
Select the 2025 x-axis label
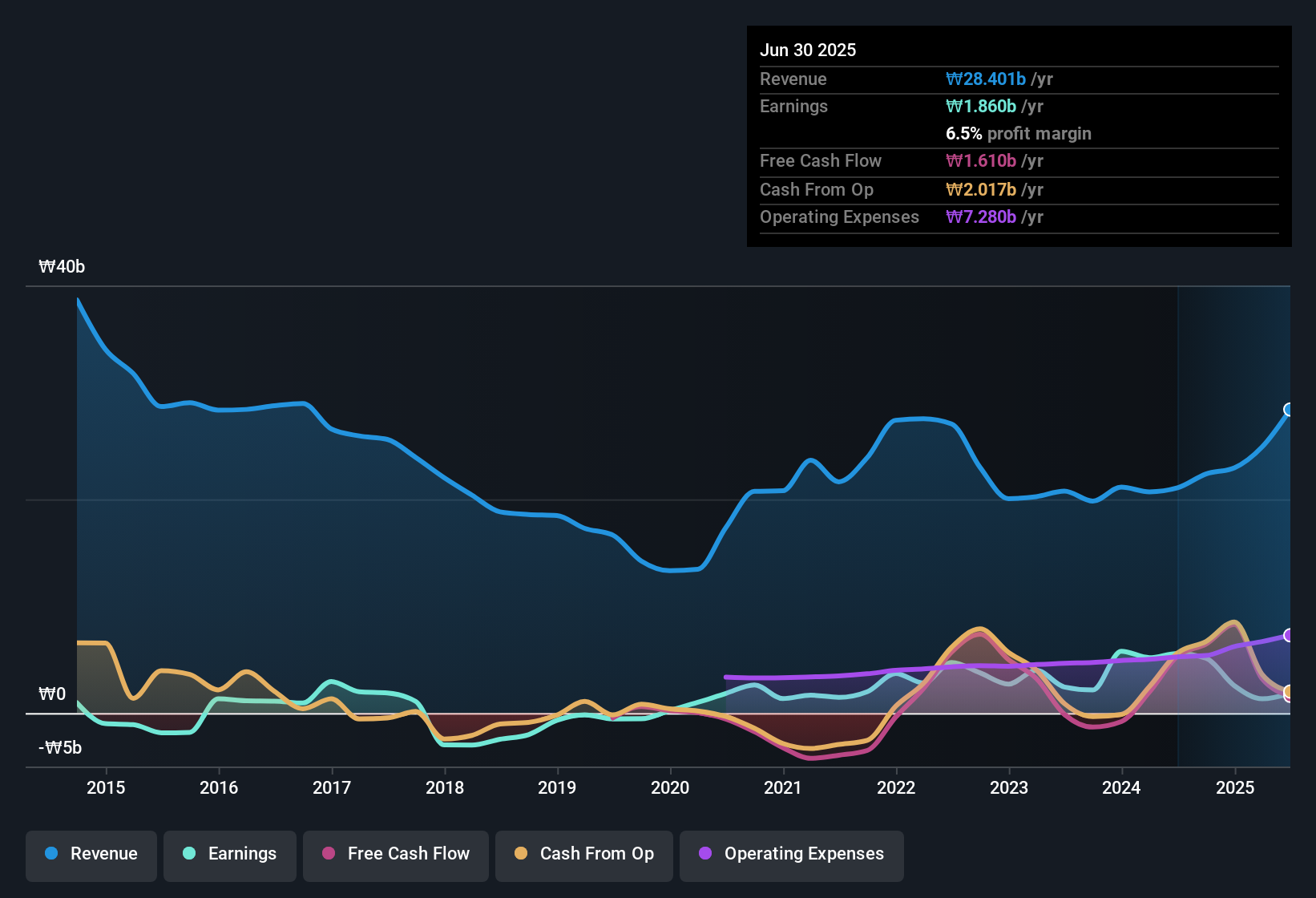tap(1235, 787)
